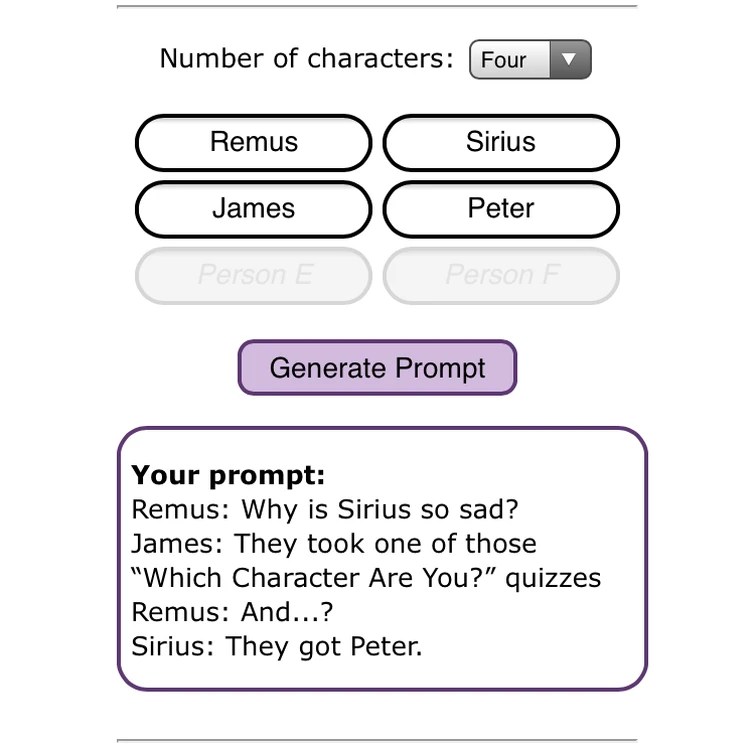The height and width of the screenshot is (745, 755).
Task: Select the Peter name field
Action: tap(501, 209)
